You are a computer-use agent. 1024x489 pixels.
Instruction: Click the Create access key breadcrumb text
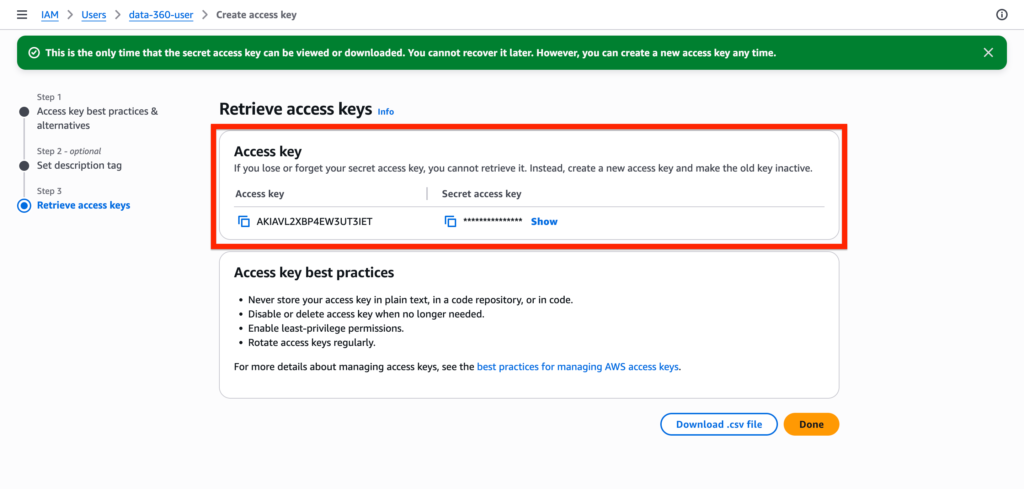click(x=256, y=15)
